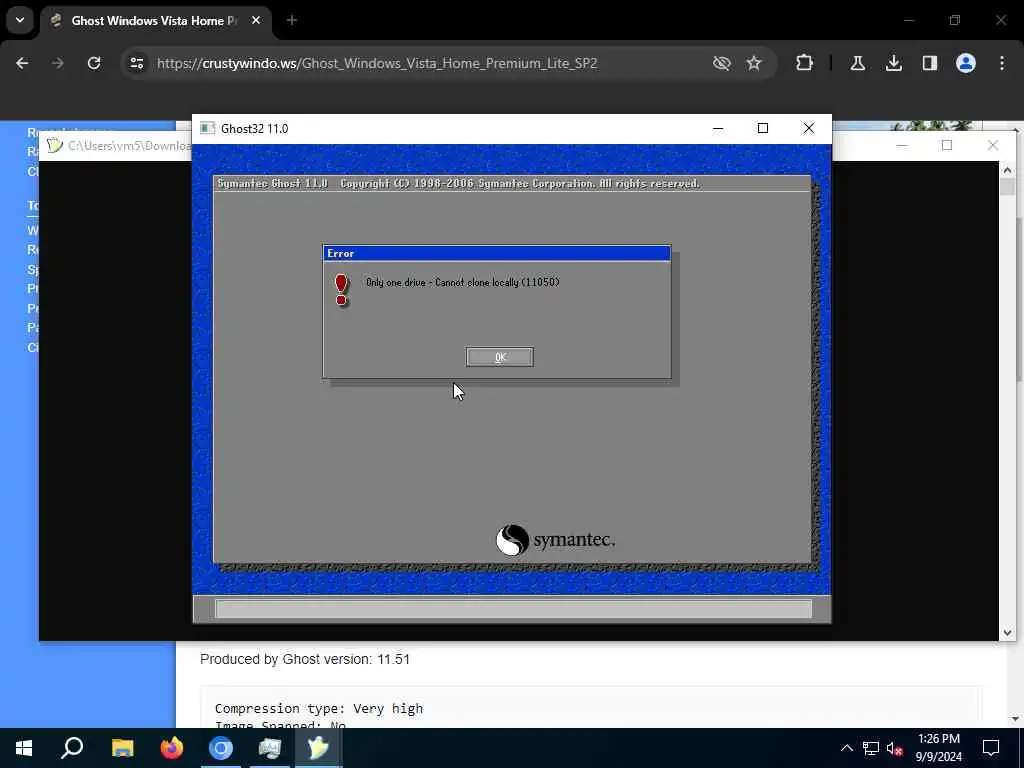This screenshot has height=768, width=1024.
Task: Click the Ghost32 11.0 title bar icon
Action: point(208,128)
